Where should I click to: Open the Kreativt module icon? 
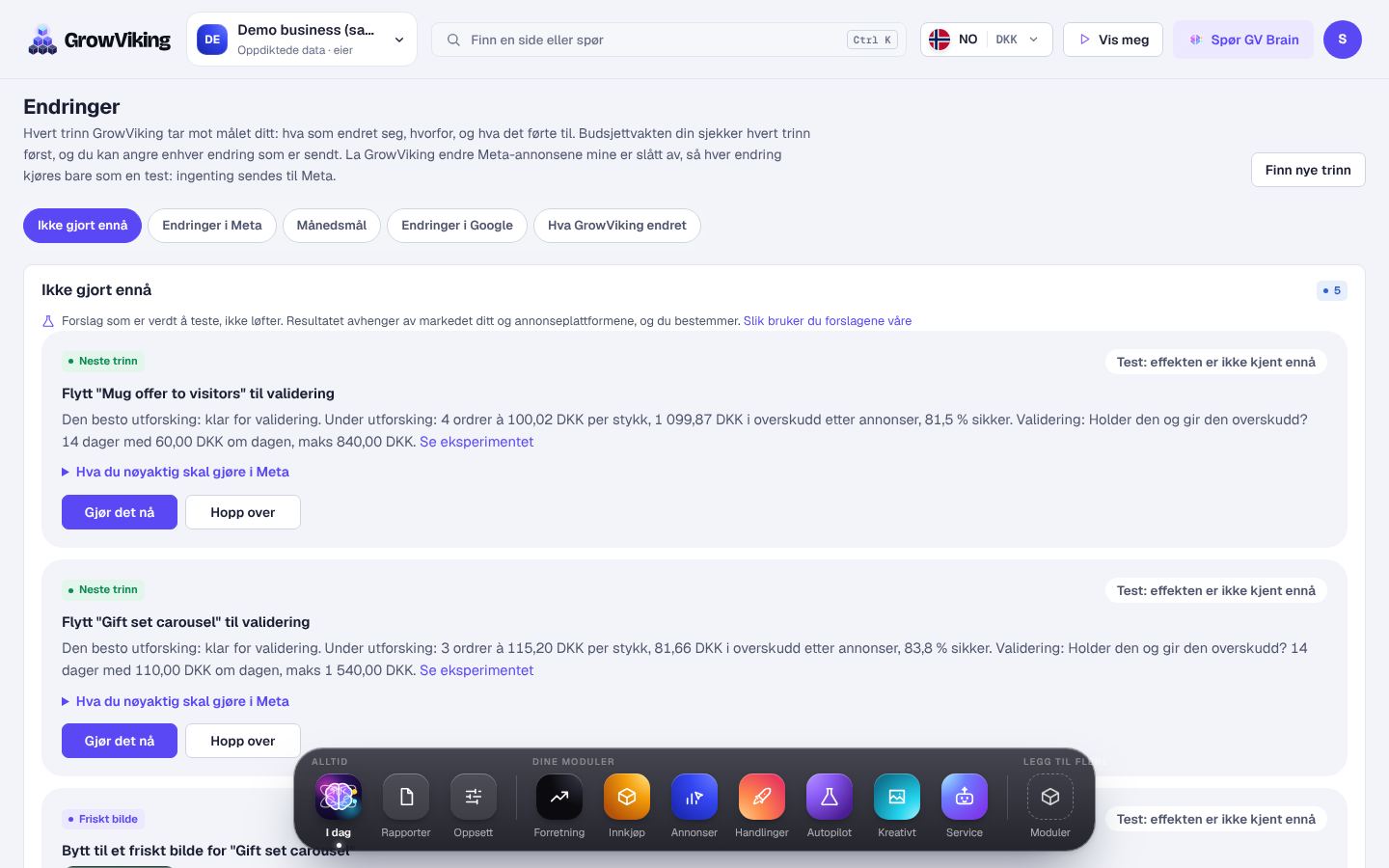click(x=897, y=797)
